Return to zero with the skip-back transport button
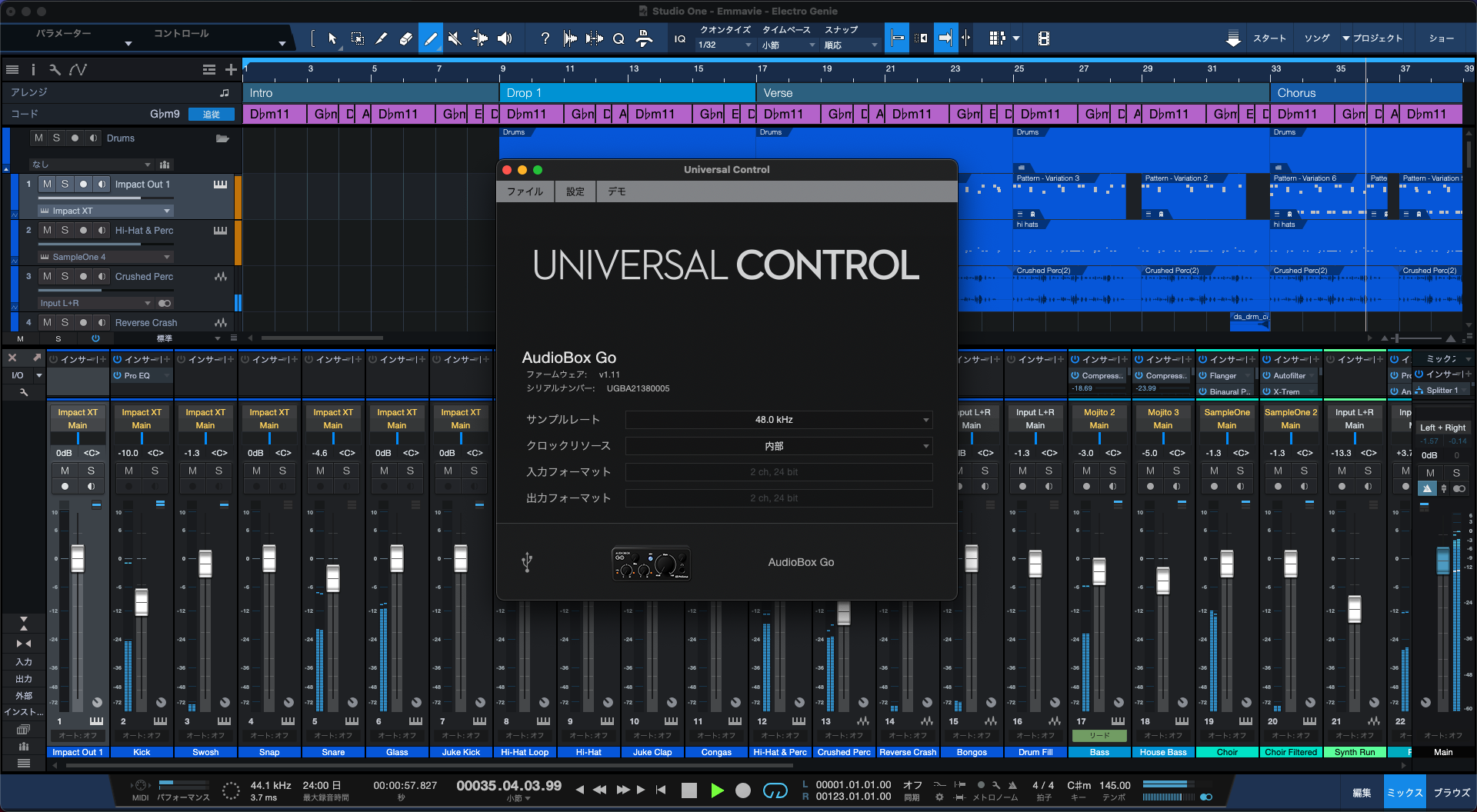1477x812 pixels. pos(661,790)
